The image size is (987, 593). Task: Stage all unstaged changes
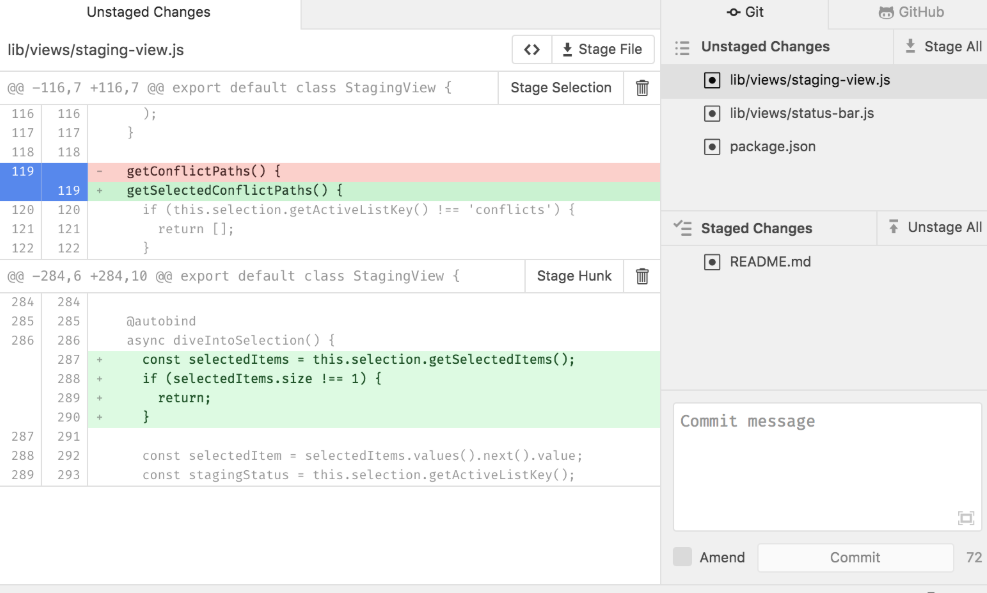tap(942, 47)
